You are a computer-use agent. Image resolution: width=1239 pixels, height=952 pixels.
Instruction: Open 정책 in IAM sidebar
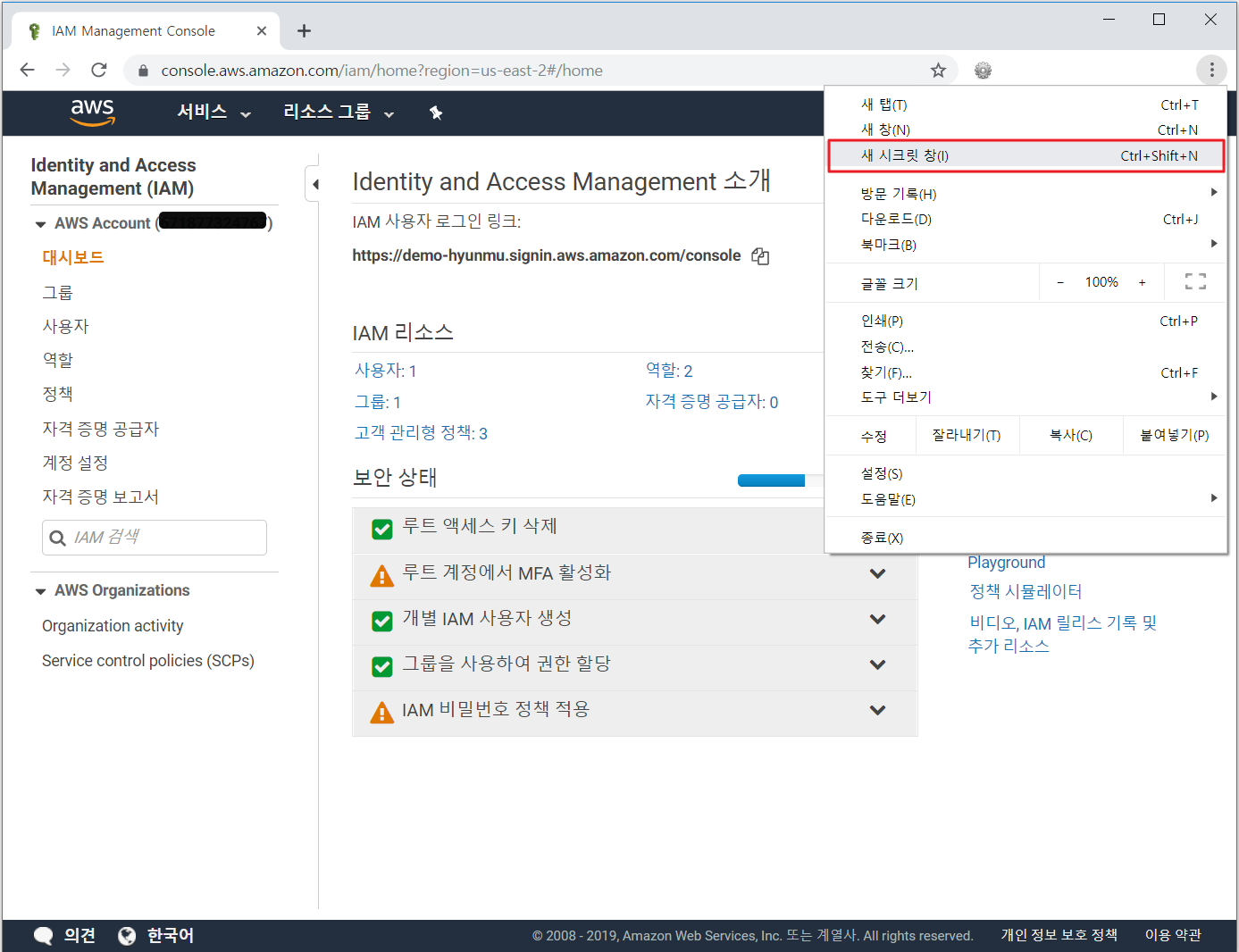58,395
